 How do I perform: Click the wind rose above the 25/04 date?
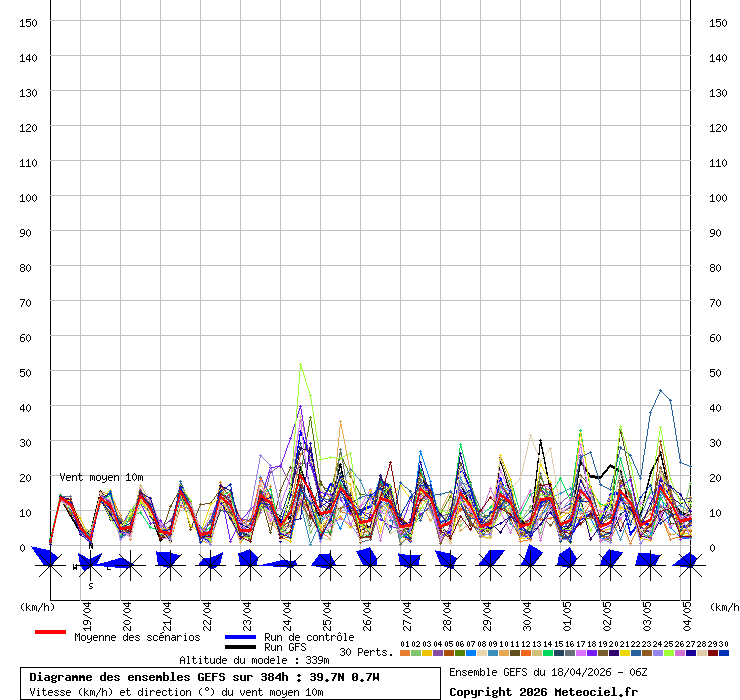click(327, 564)
